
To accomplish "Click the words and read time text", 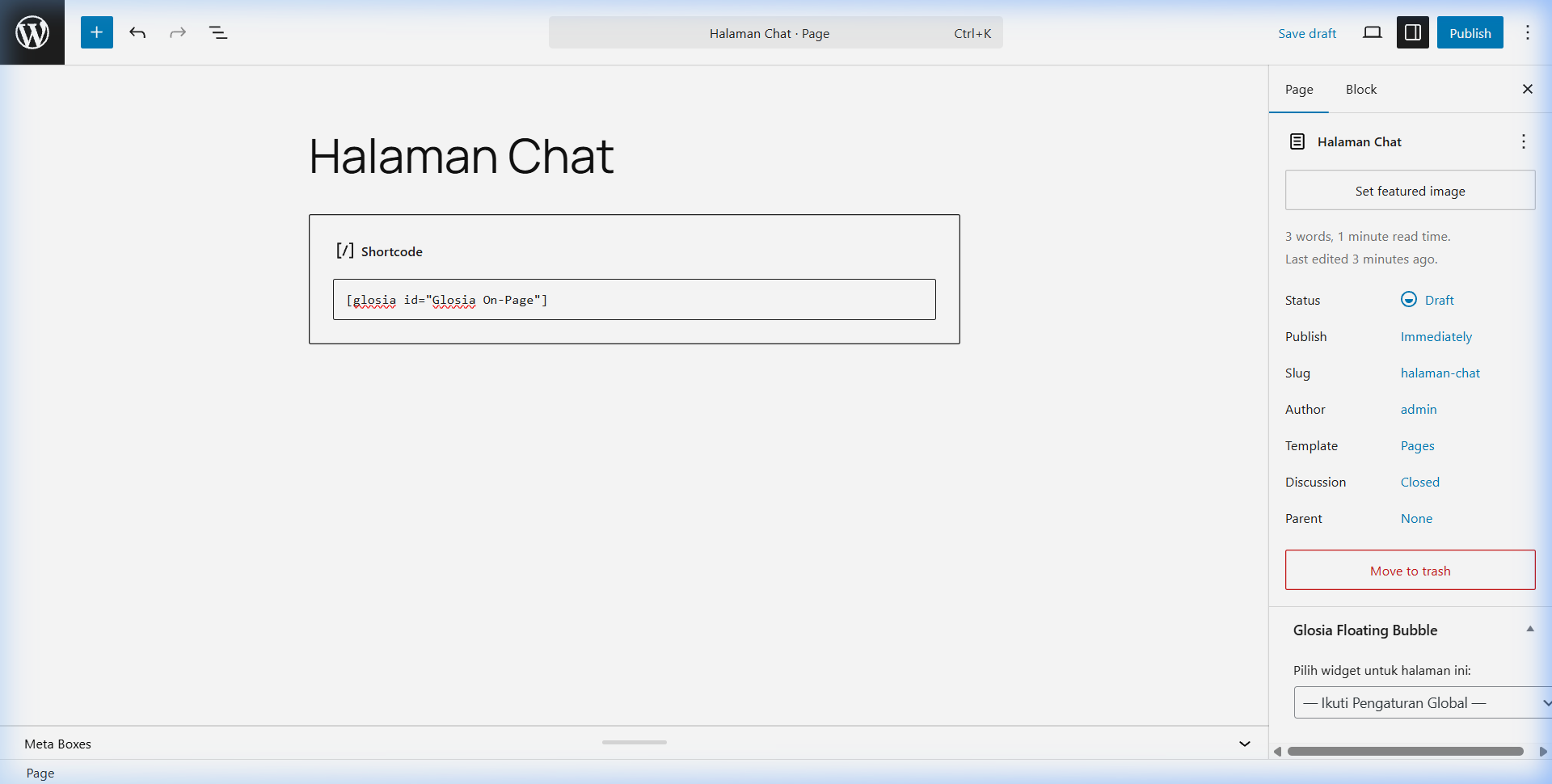I will 1368,236.
